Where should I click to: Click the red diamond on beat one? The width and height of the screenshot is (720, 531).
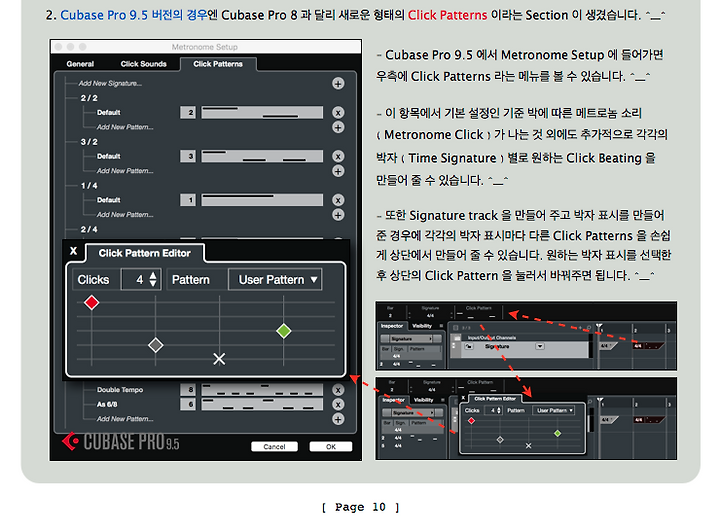(x=91, y=302)
